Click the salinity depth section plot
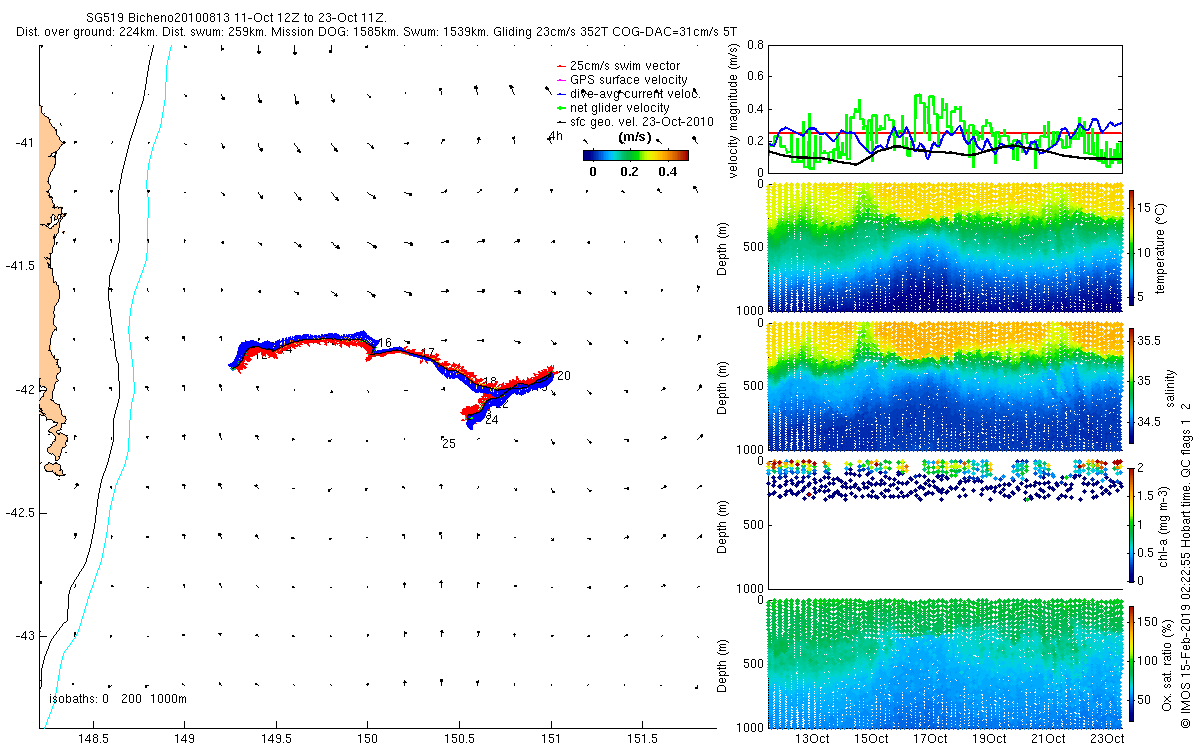This screenshot has height=750, width=1200. [x=945, y=385]
